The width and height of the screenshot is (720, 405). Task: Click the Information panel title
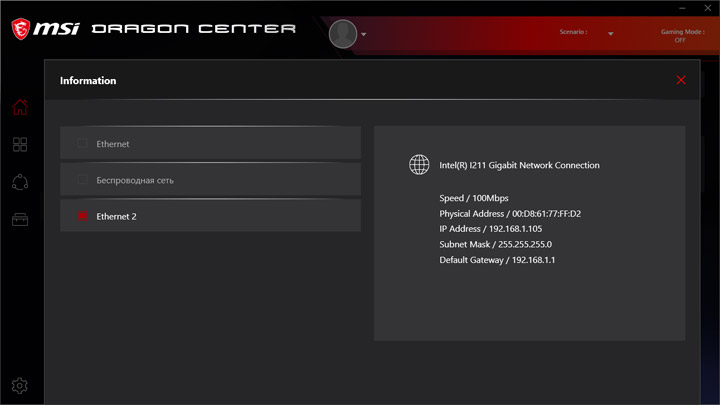88,80
